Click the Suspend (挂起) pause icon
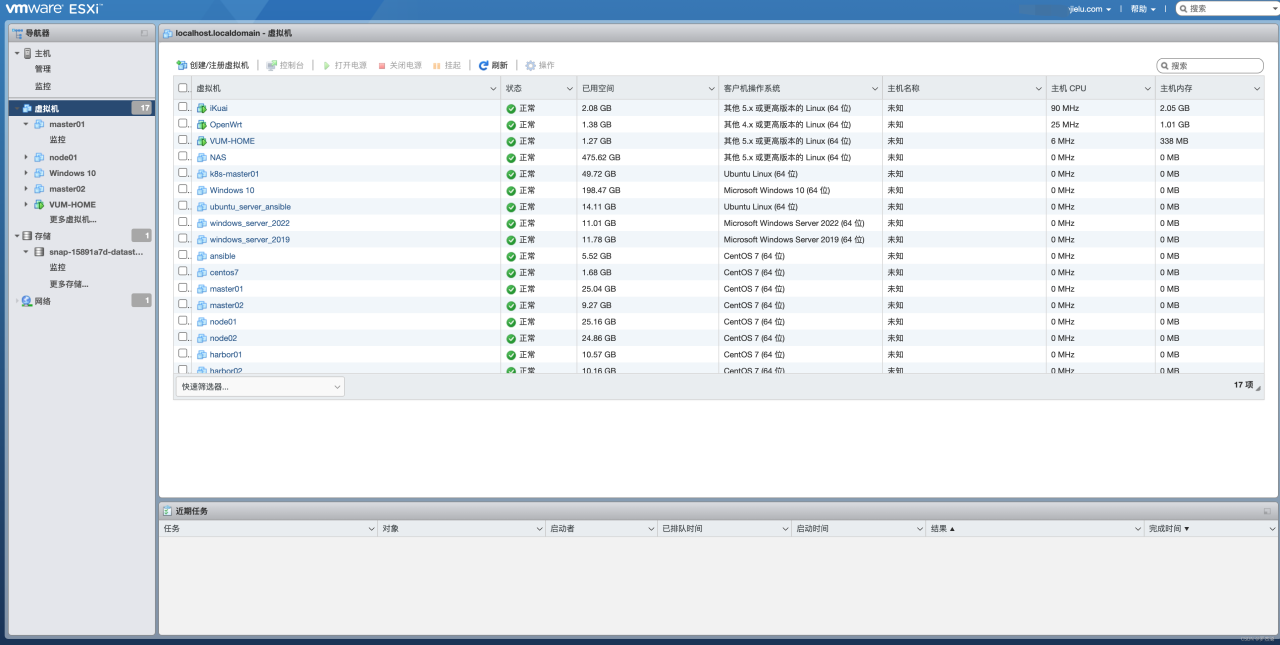The height and width of the screenshot is (645, 1280). point(437,65)
